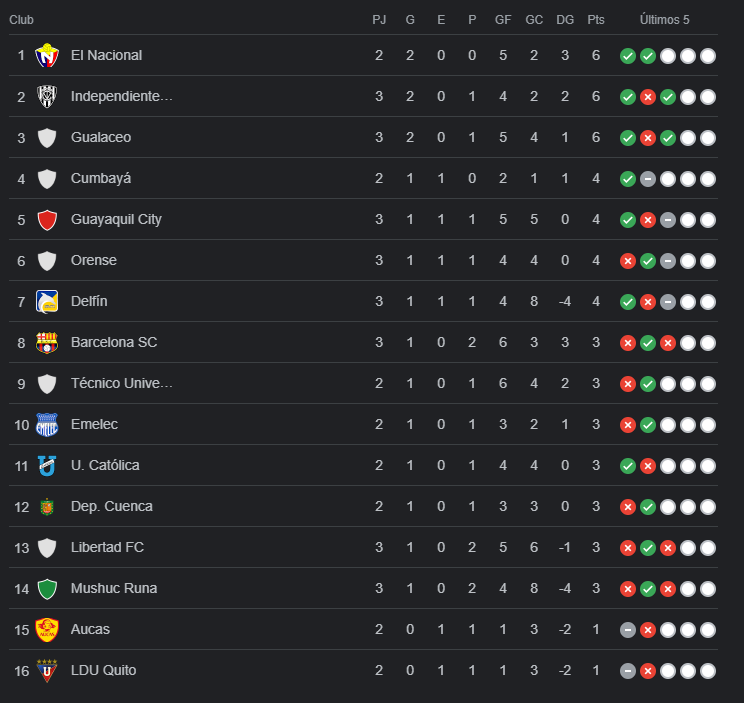Click the Emelec club crest
Viewport: 744px width, 703px height.
47,425
